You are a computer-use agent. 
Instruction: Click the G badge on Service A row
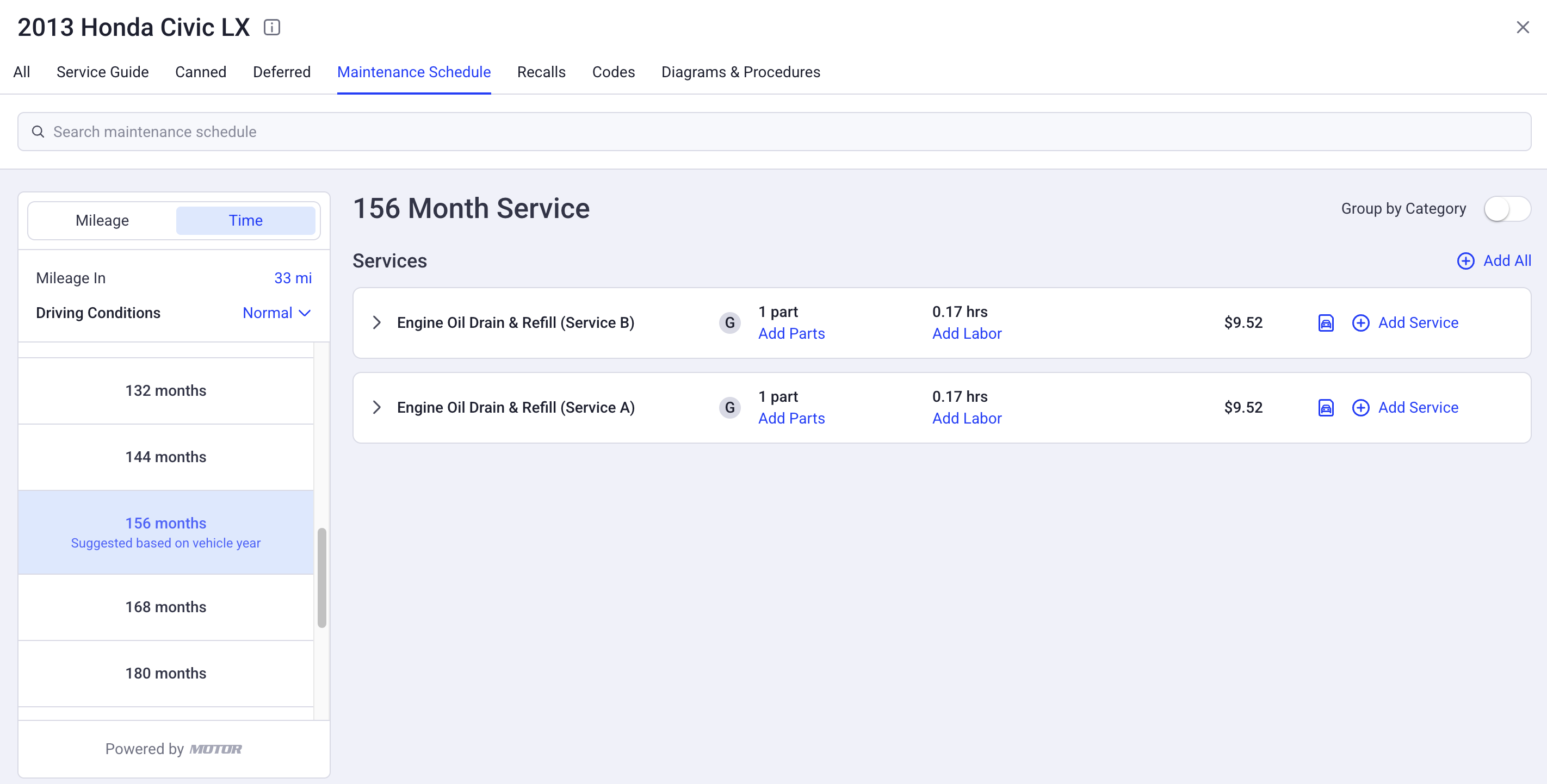729,408
